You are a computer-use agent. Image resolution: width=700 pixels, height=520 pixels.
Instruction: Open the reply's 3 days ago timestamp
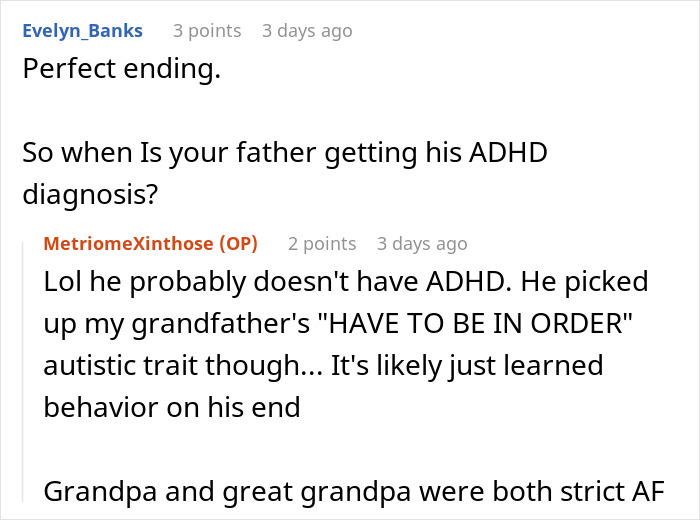point(422,243)
